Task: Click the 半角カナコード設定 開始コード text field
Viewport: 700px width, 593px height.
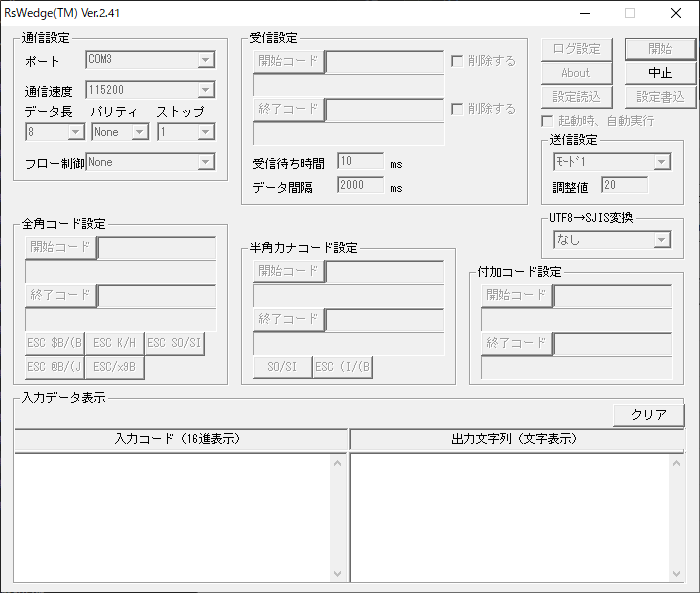Action: (x=385, y=272)
